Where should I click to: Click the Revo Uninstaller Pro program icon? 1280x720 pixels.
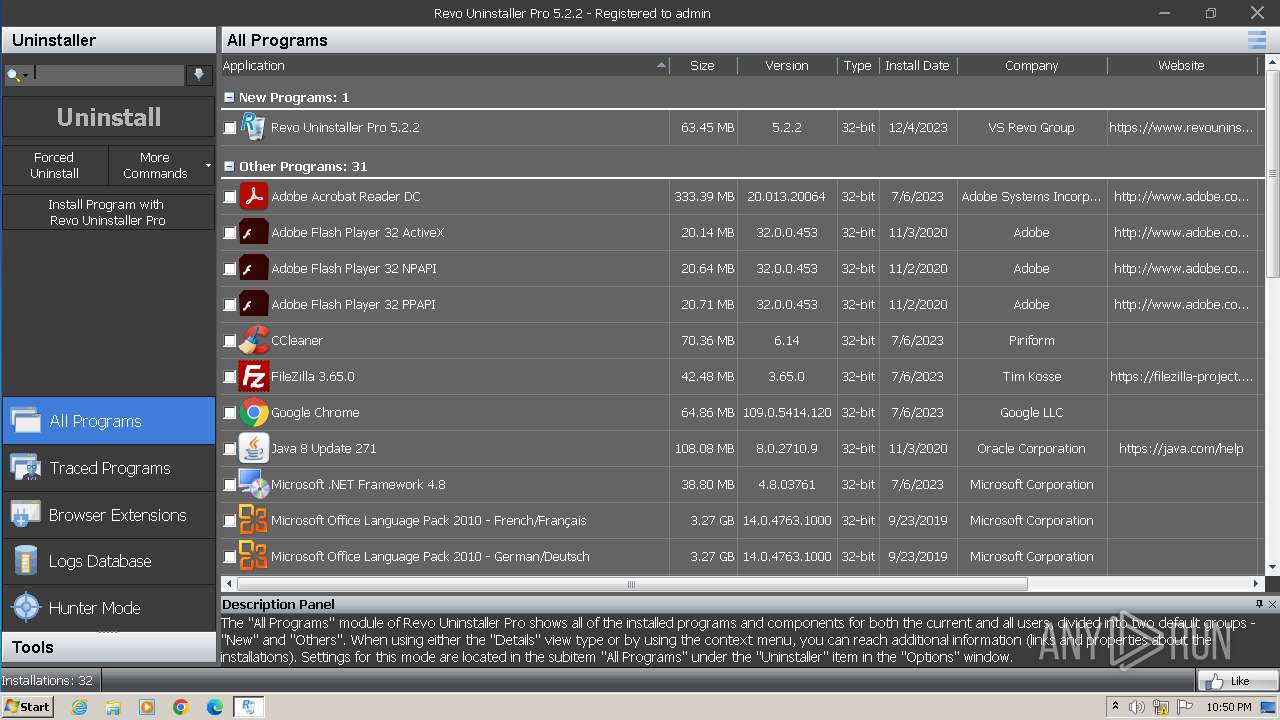click(x=253, y=127)
